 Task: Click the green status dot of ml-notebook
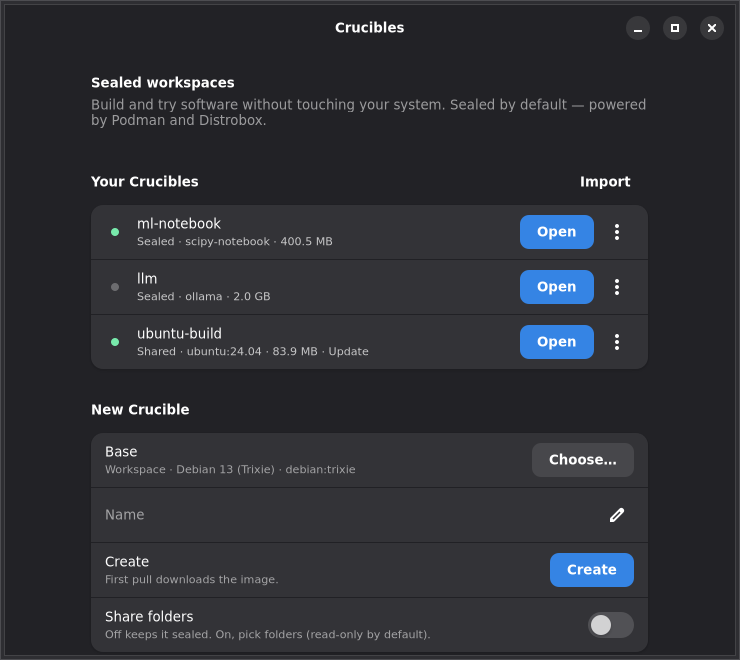pyautogui.click(x=115, y=232)
